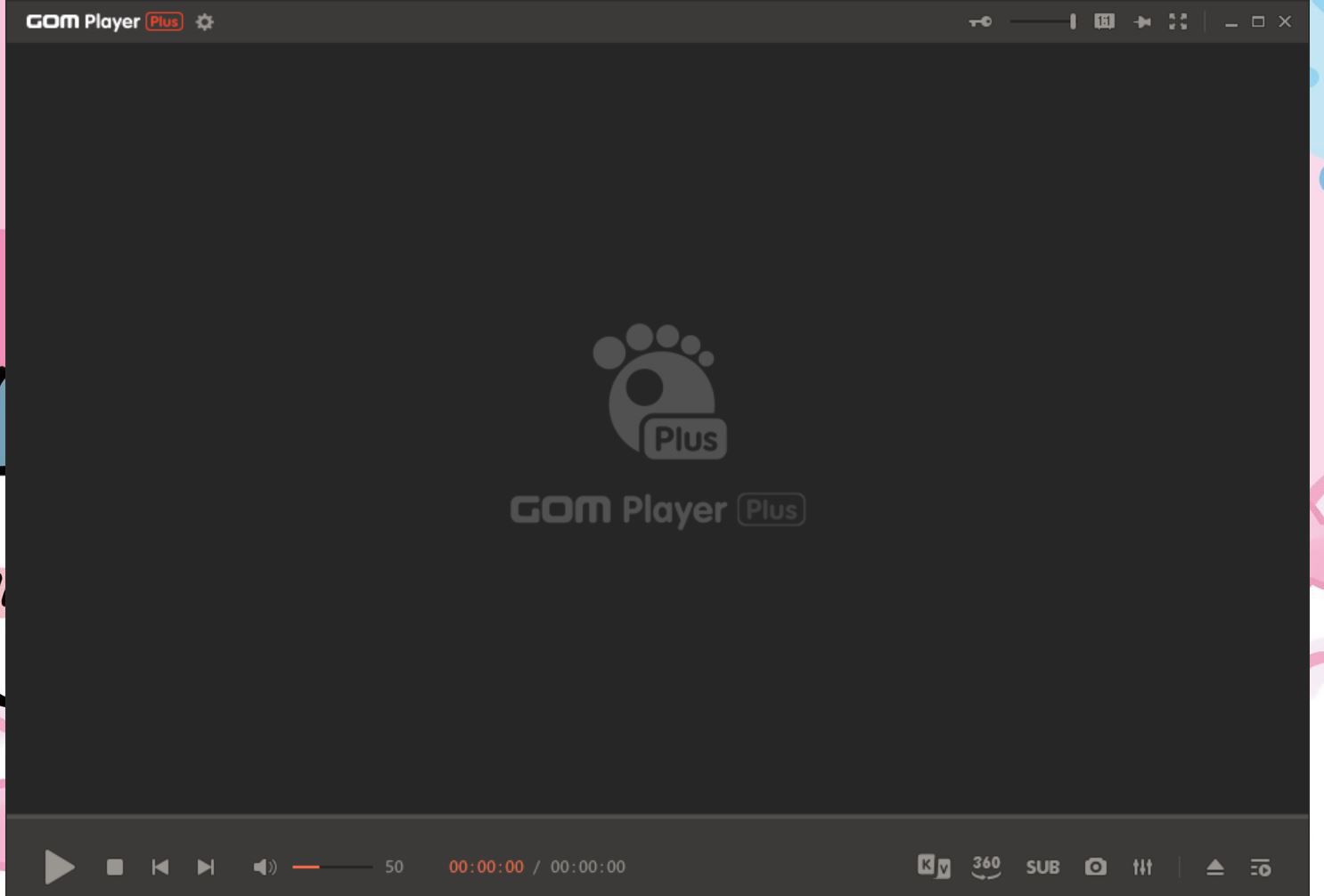The width and height of the screenshot is (1324, 896).
Task: Mute audio using the speaker icon
Action: click(x=265, y=867)
